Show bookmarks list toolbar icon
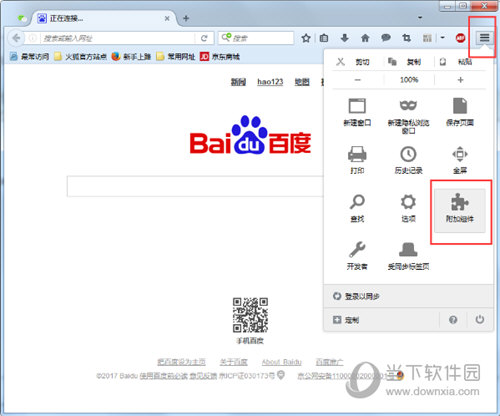This screenshot has width=500, height=416. (324, 38)
